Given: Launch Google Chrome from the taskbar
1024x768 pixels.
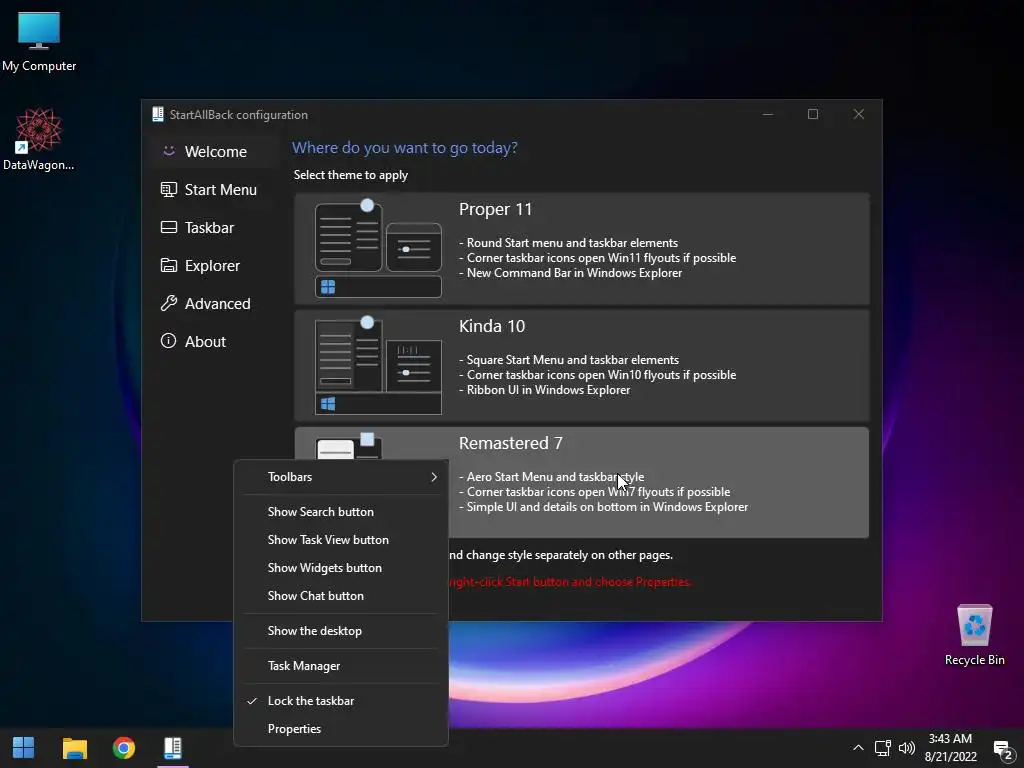Looking at the screenshot, I should pos(123,748).
